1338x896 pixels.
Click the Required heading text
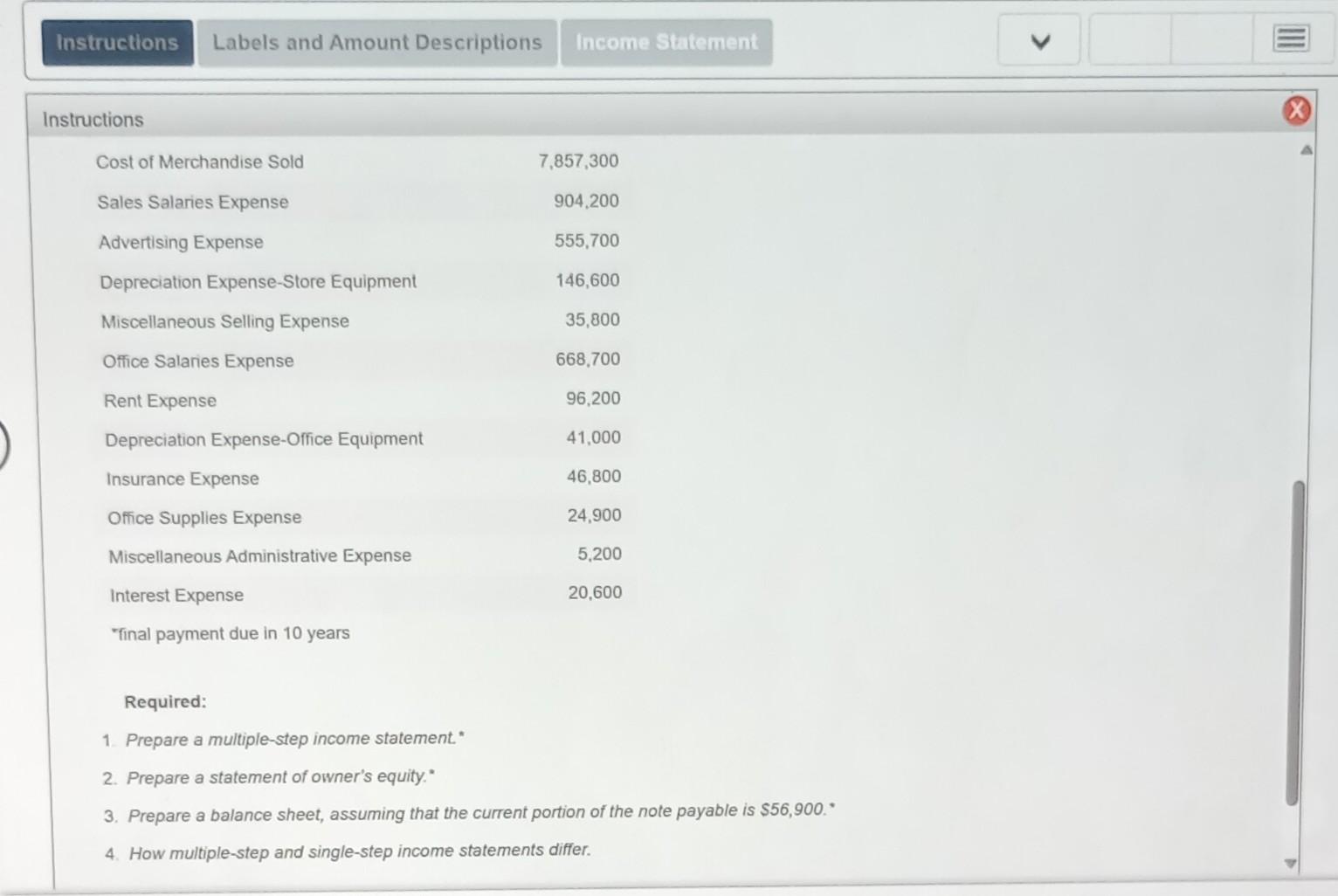(165, 701)
